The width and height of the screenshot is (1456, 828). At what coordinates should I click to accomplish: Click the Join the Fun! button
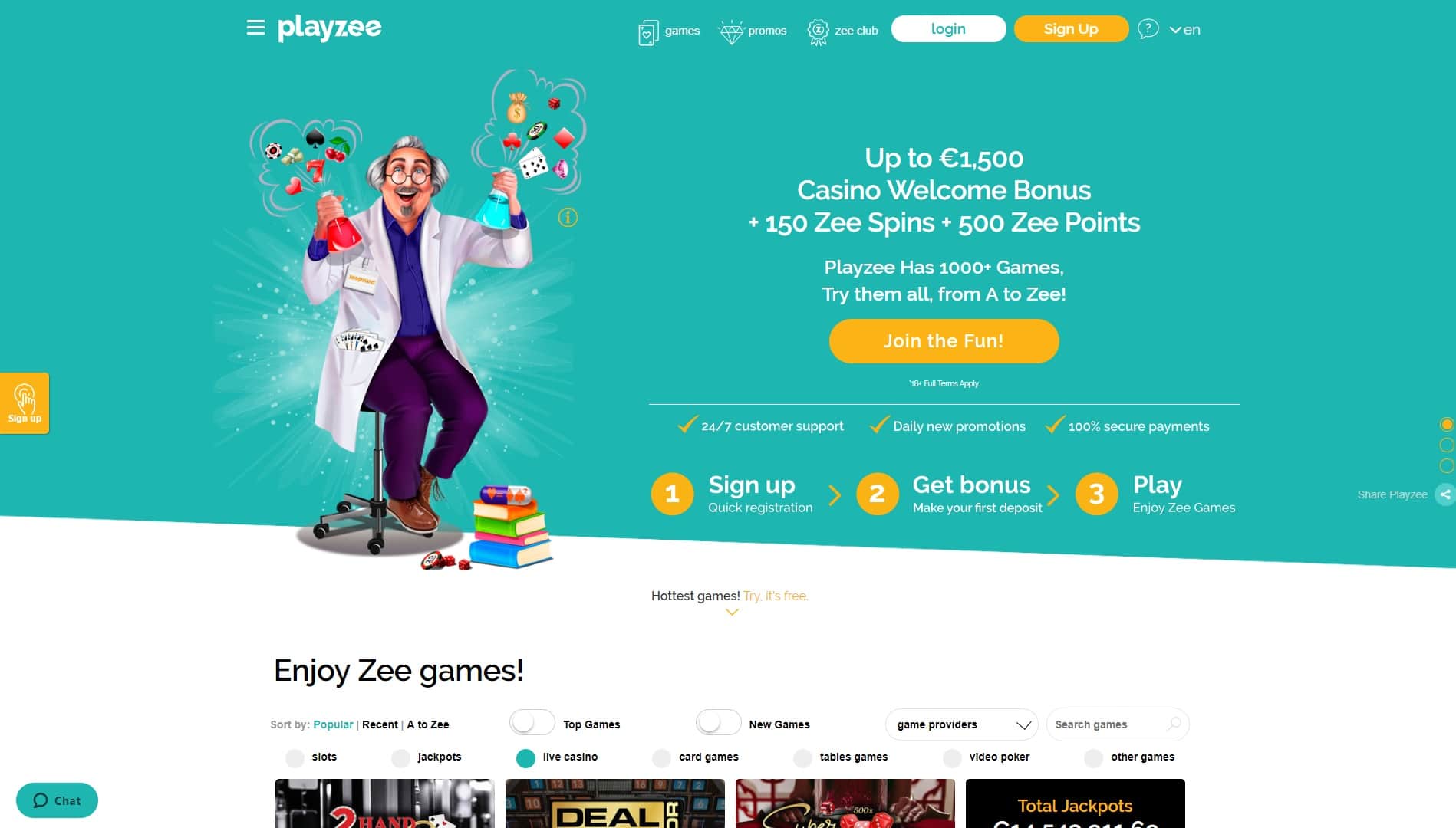(x=944, y=341)
